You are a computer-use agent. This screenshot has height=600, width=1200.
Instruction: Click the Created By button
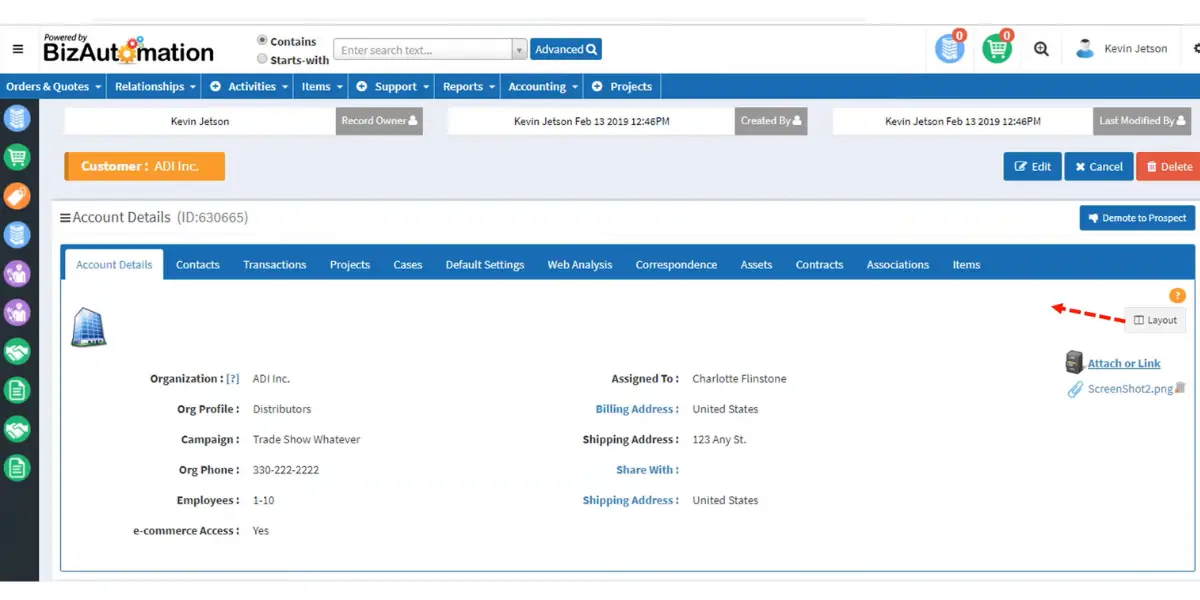pyautogui.click(x=771, y=121)
